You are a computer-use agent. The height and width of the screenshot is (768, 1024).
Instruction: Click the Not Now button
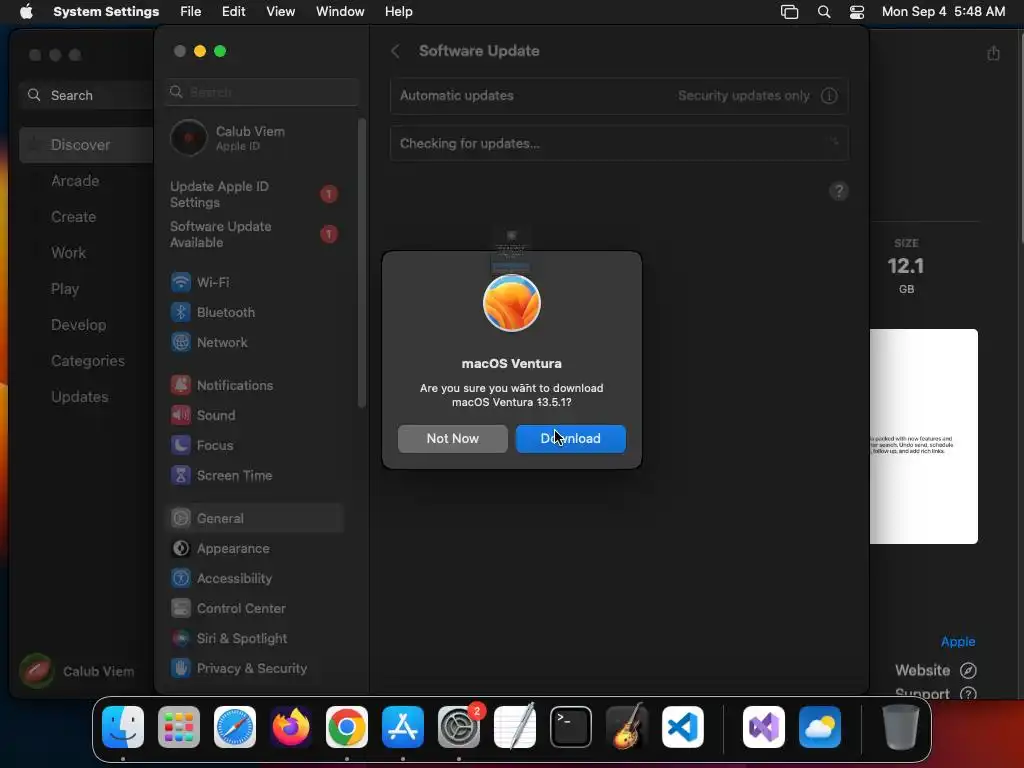tap(453, 439)
